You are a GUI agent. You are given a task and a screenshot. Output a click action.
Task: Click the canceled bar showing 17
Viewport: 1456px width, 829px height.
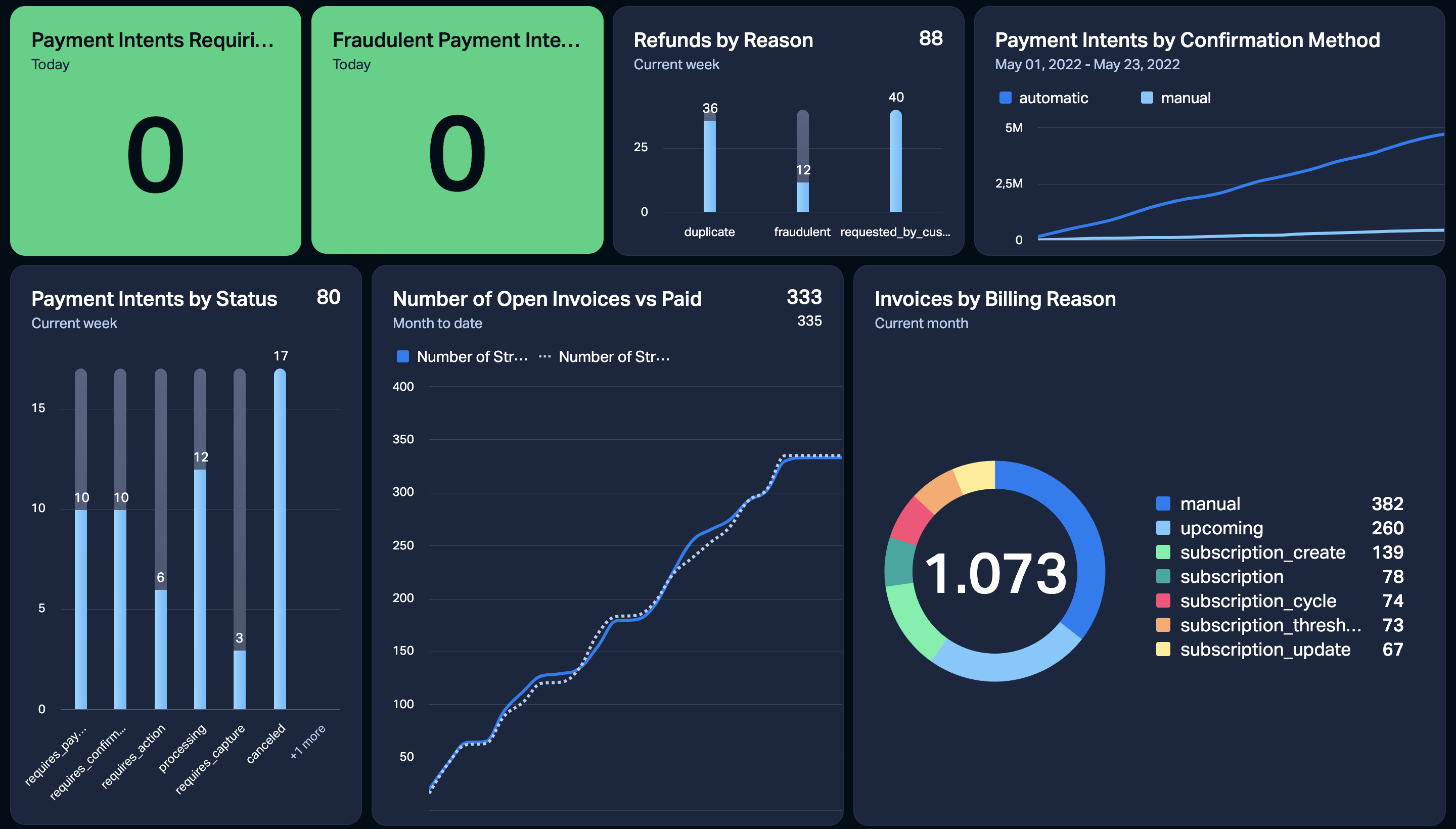pyautogui.click(x=280, y=539)
